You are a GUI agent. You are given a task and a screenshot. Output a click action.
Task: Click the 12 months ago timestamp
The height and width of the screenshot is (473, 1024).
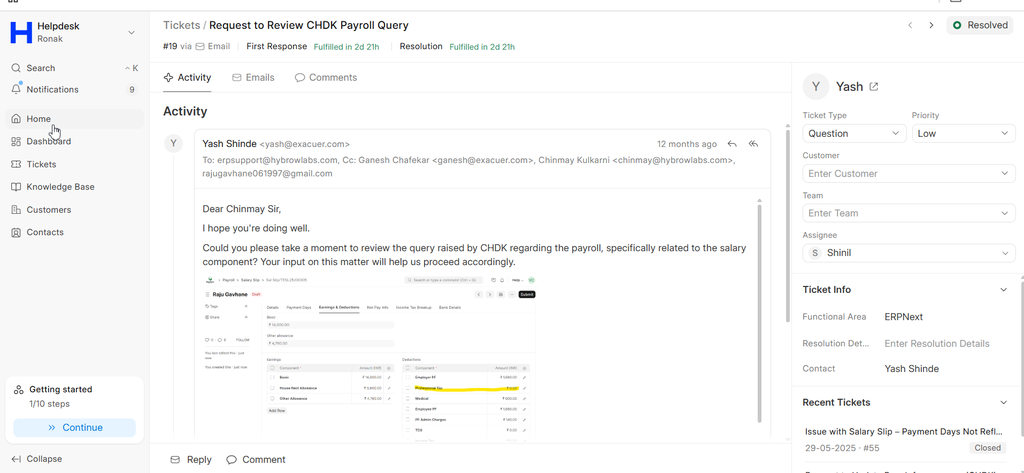click(x=686, y=144)
